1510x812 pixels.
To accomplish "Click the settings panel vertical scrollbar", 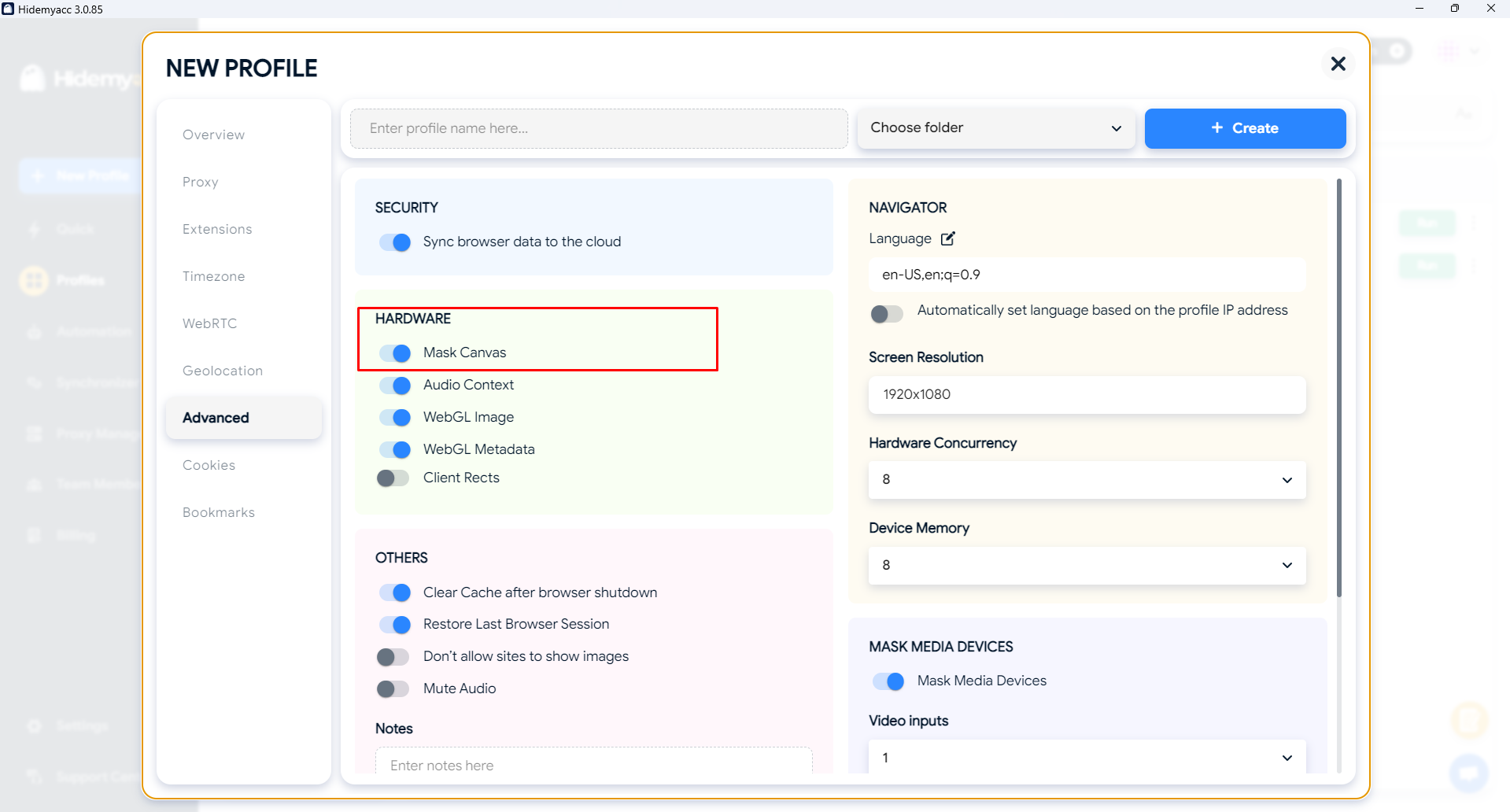I will [x=1339, y=388].
